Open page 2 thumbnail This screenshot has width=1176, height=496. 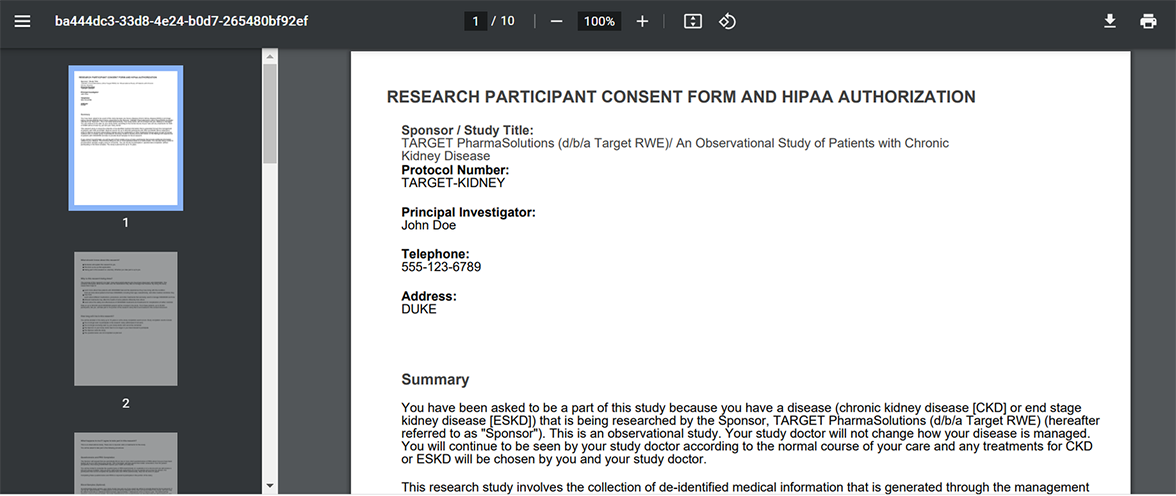click(125, 319)
